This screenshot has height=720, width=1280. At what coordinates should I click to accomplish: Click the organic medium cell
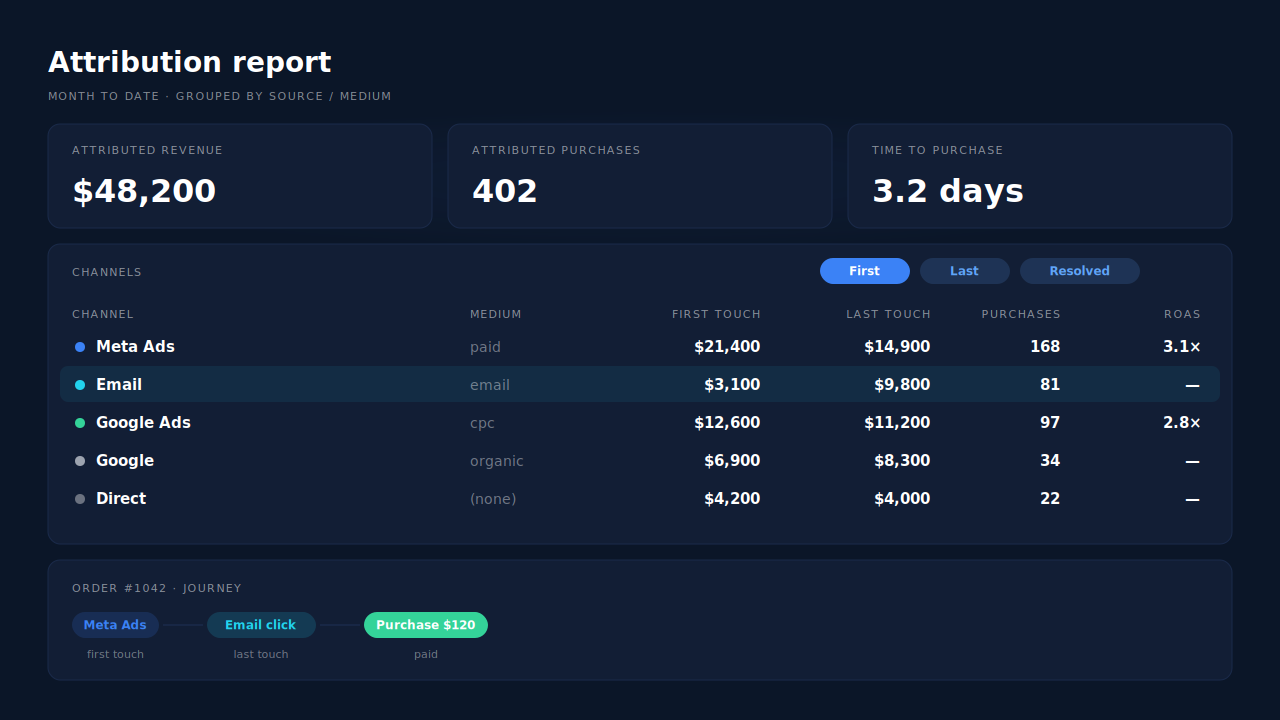(497, 461)
